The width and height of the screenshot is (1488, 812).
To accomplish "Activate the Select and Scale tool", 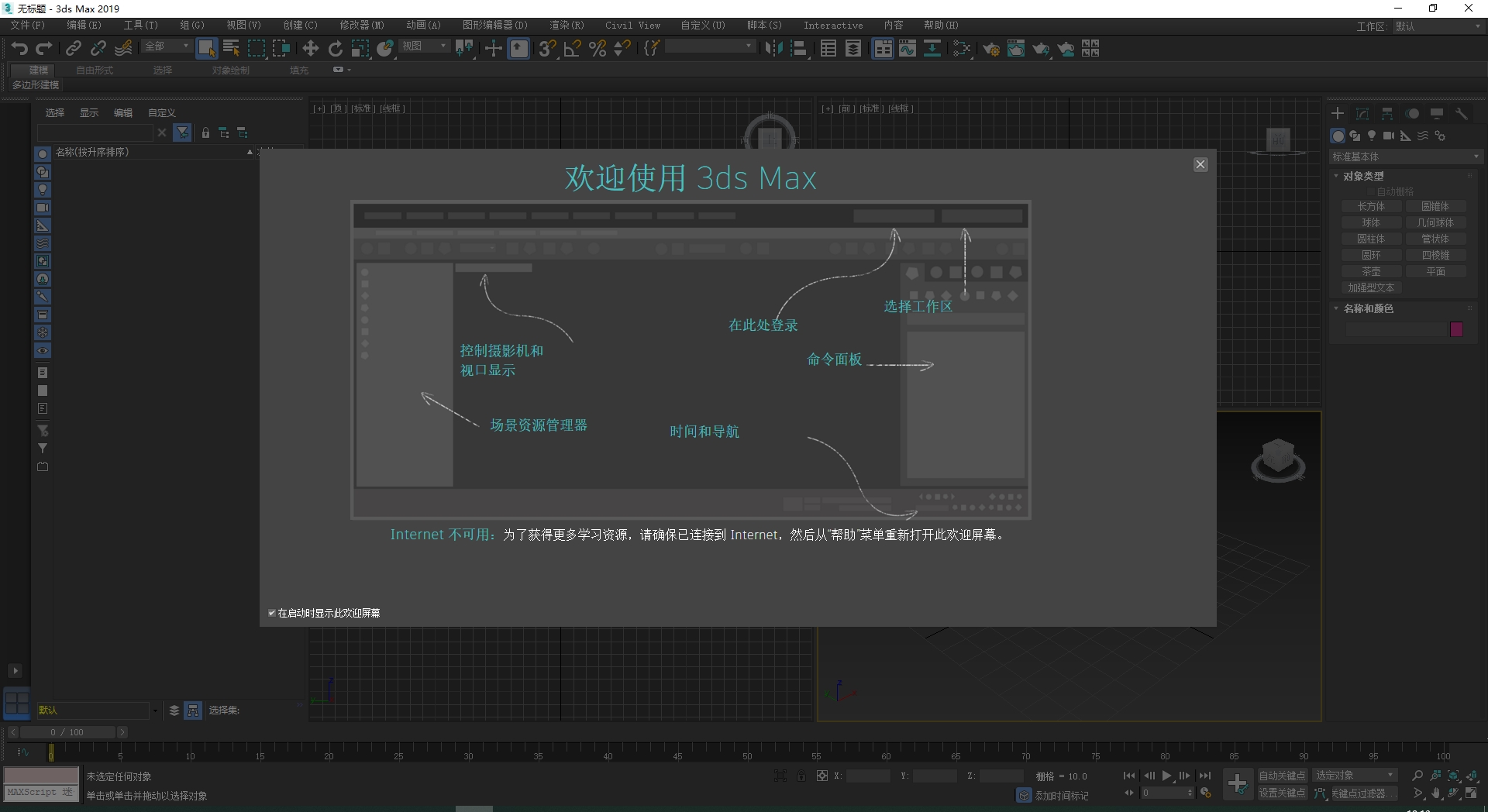I will [360, 49].
